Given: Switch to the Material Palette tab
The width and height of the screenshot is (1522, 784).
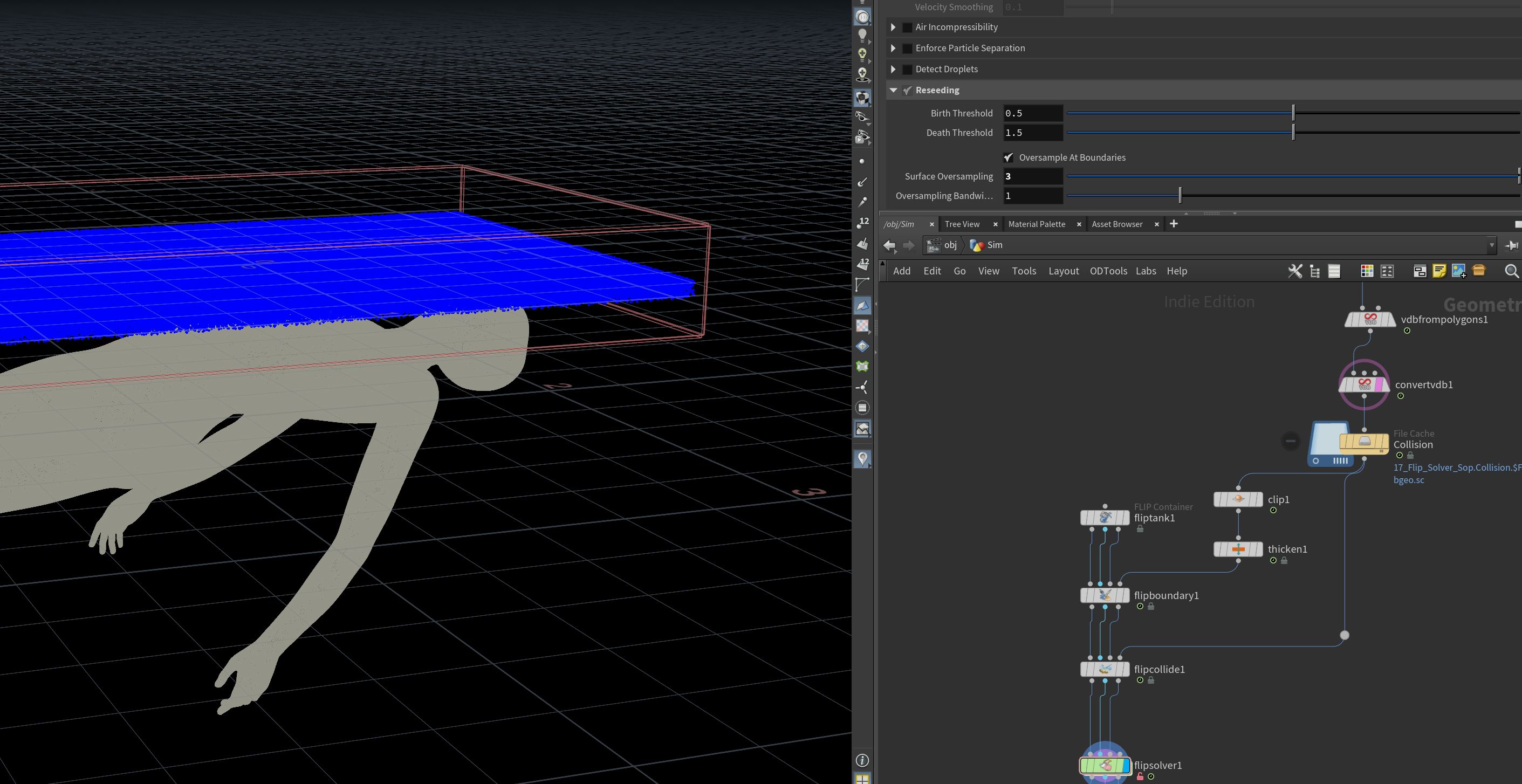Looking at the screenshot, I should (1037, 224).
